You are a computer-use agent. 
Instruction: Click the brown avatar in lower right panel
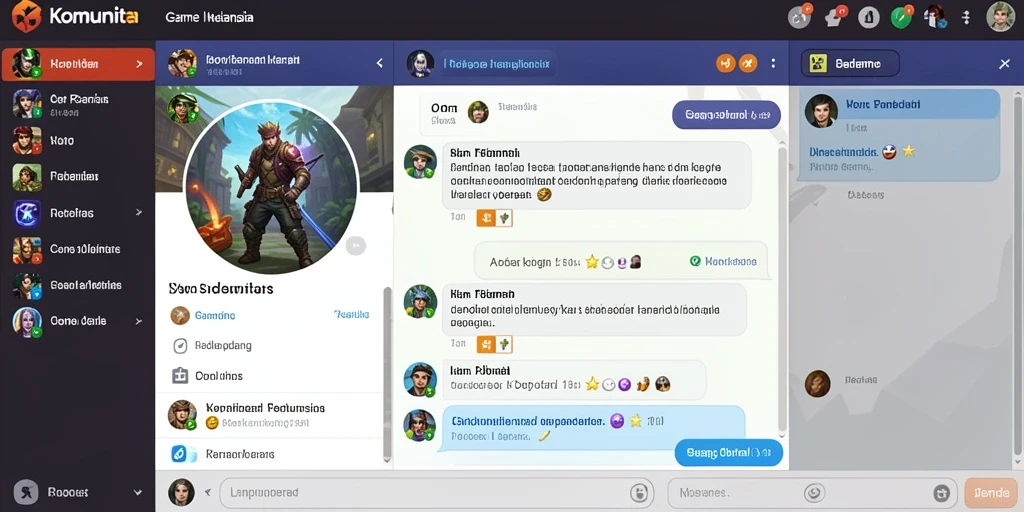(x=818, y=383)
